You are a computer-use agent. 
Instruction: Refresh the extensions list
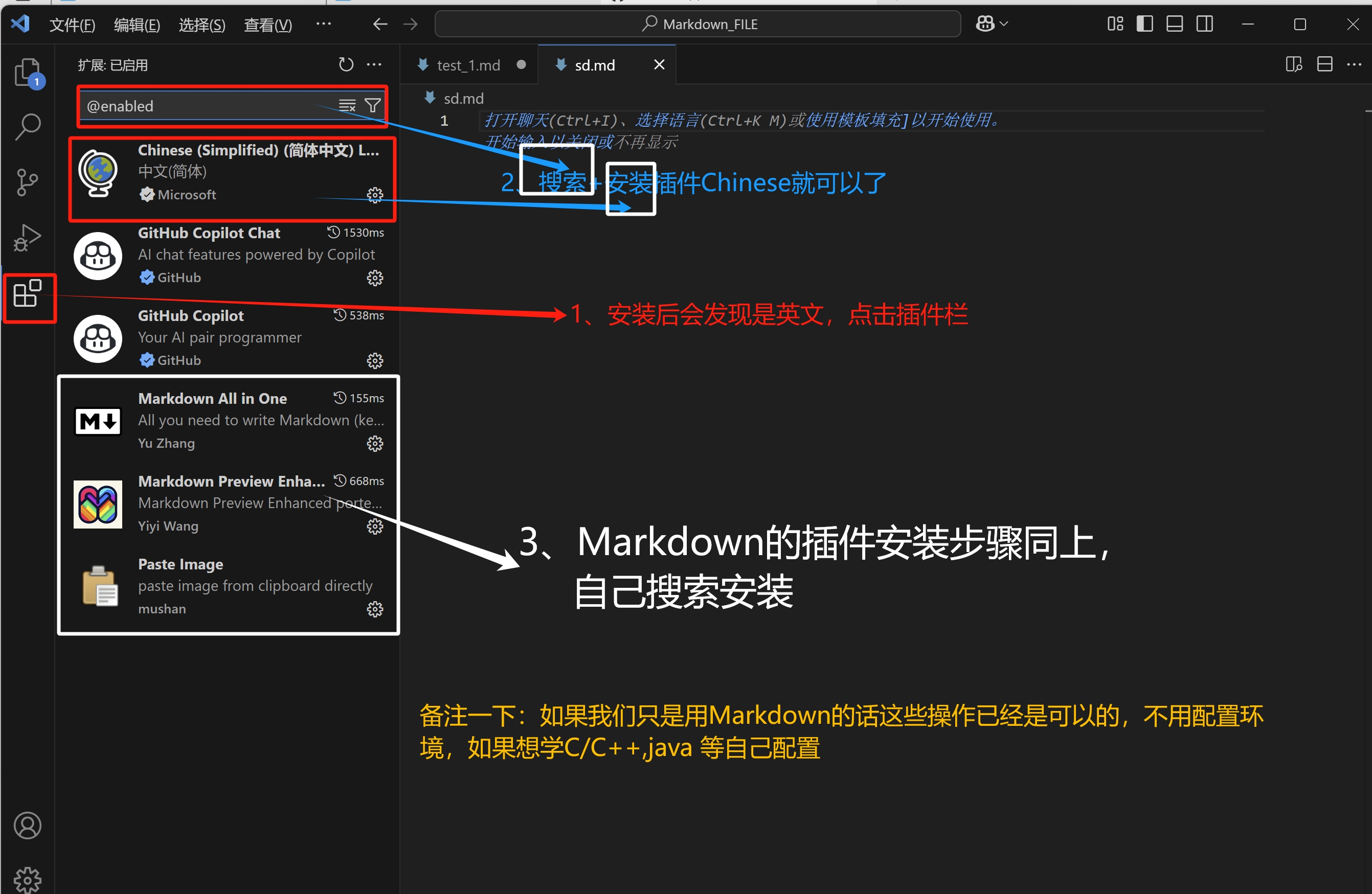(346, 64)
